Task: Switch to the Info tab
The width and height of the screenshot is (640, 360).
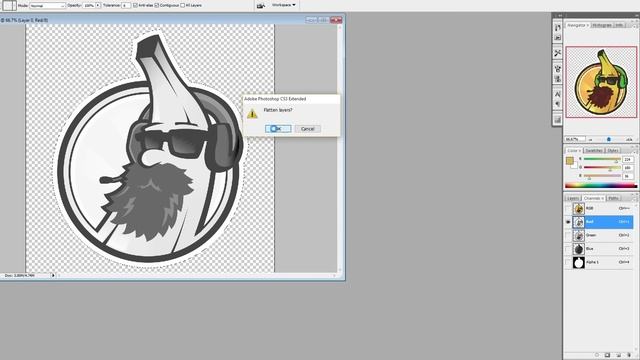Action: click(x=619, y=25)
